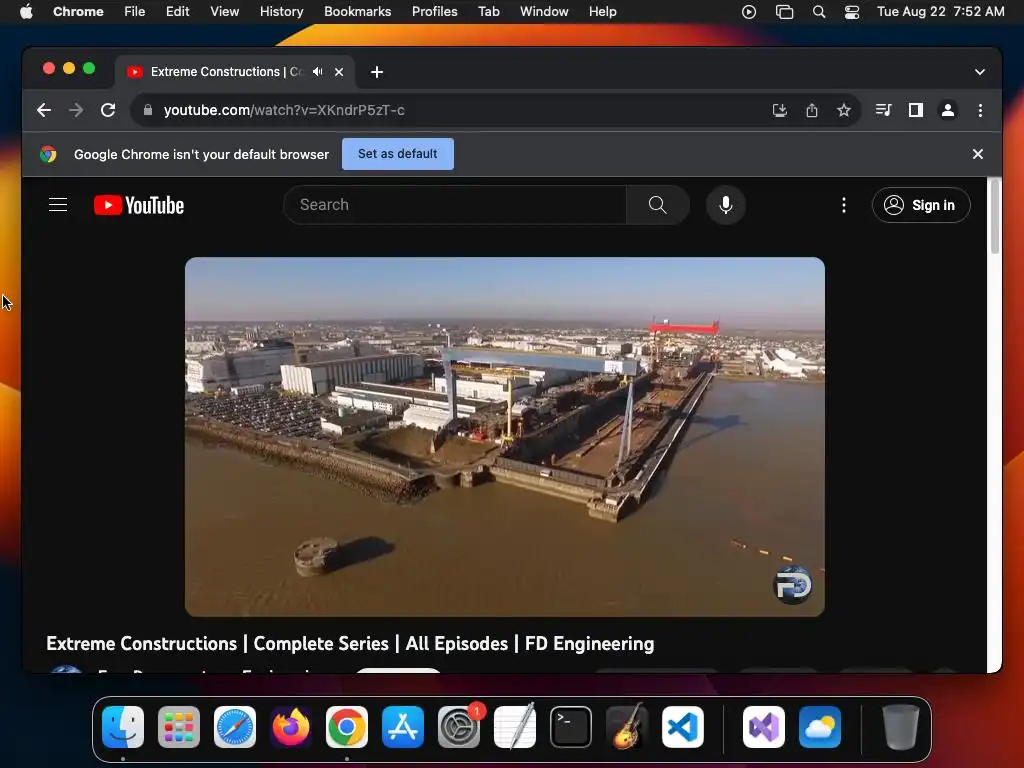This screenshot has width=1024, height=768.
Task: Click the date and time clock
Action: click(x=940, y=12)
